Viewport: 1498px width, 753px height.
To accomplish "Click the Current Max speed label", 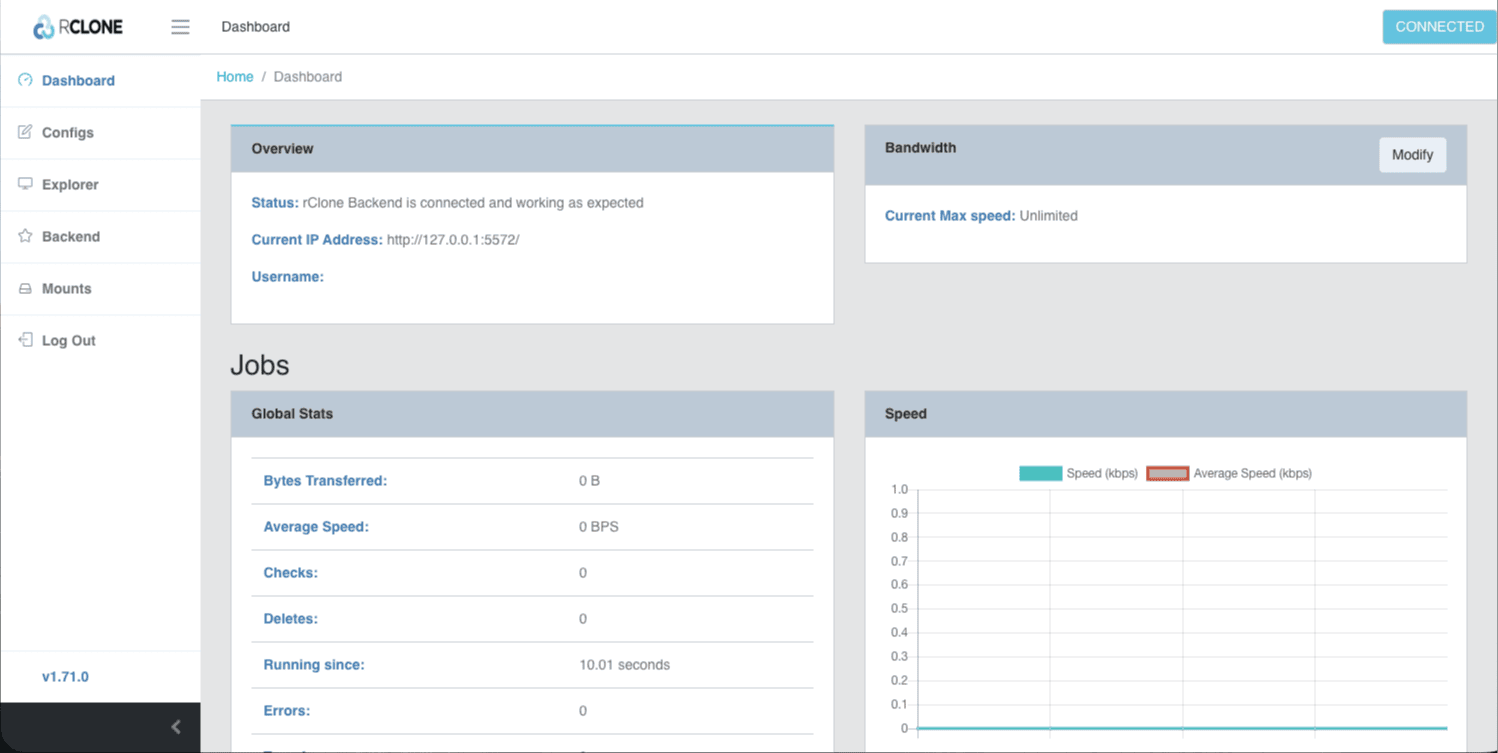I will pos(950,216).
